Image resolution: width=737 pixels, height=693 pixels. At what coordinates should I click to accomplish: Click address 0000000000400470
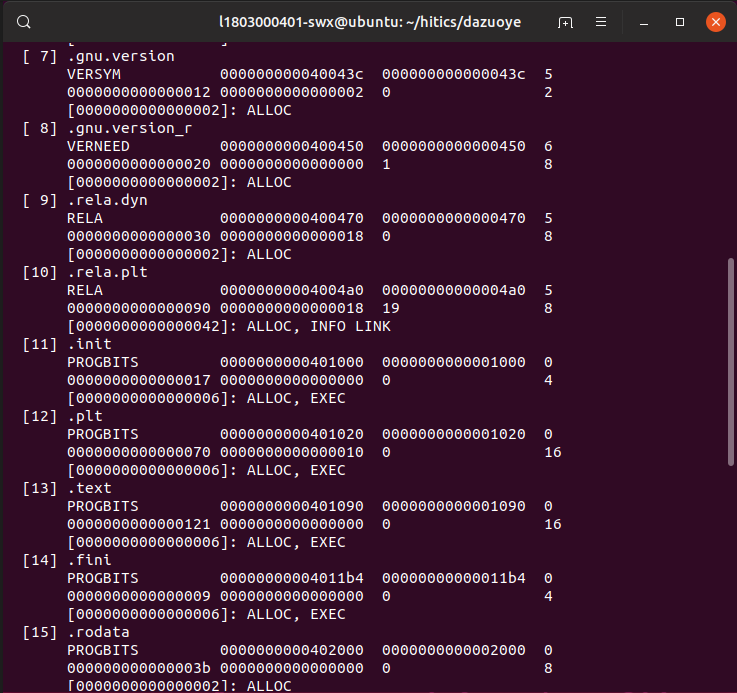click(x=292, y=218)
